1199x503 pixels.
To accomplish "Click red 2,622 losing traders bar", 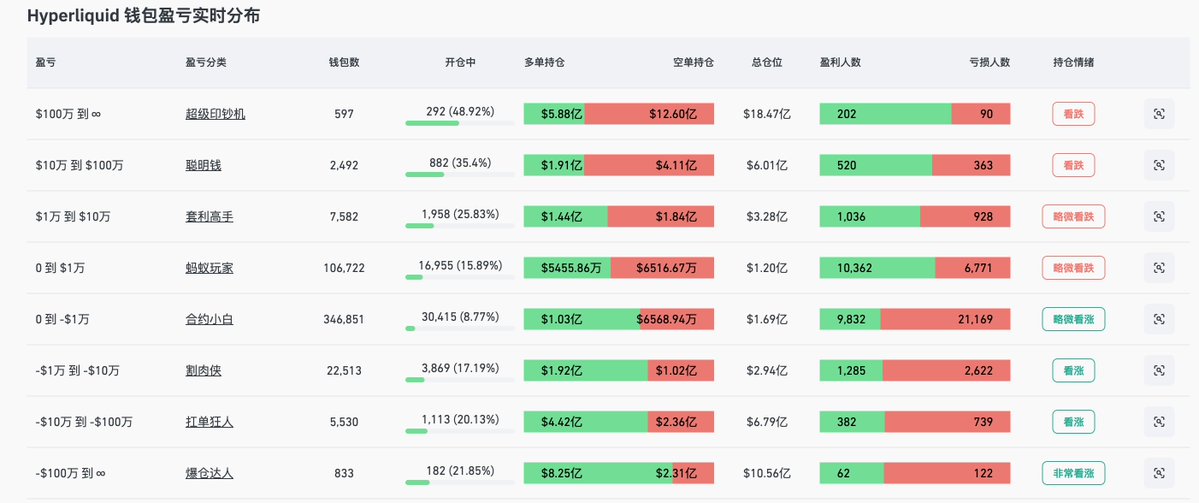I will coord(947,370).
